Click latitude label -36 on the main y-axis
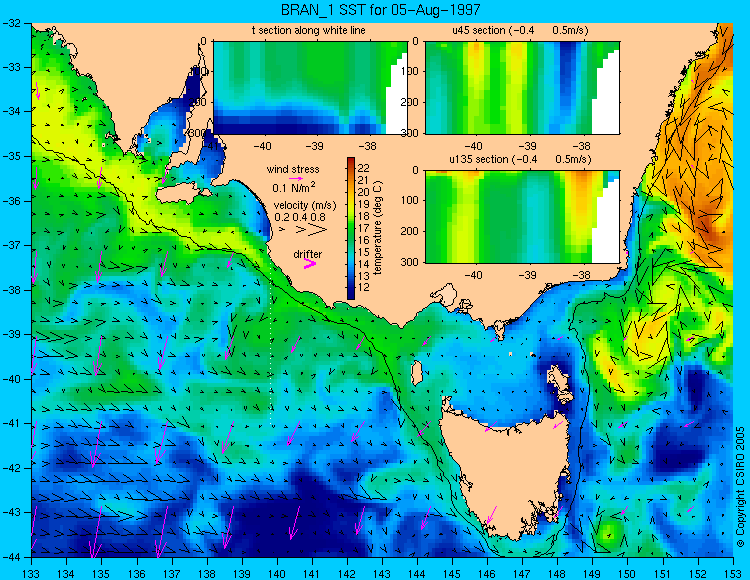Image resolution: width=750 pixels, height=580 pixels. pyautogui.click(x=12, y=201)
